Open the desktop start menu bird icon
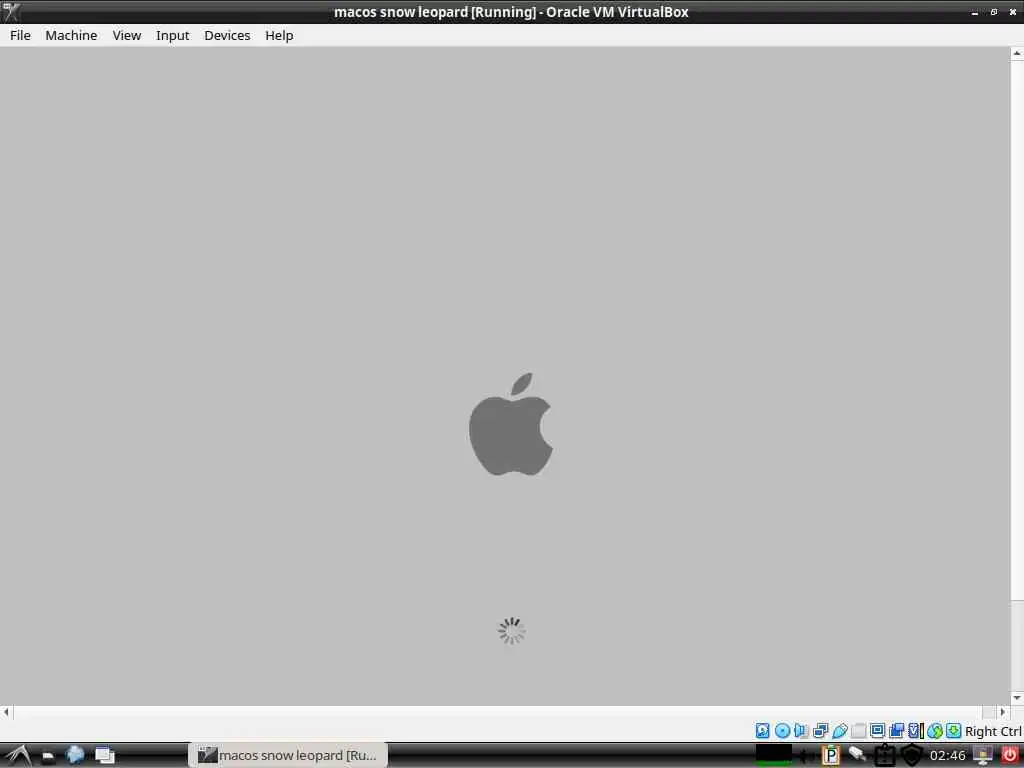 (x=18, y=756)
